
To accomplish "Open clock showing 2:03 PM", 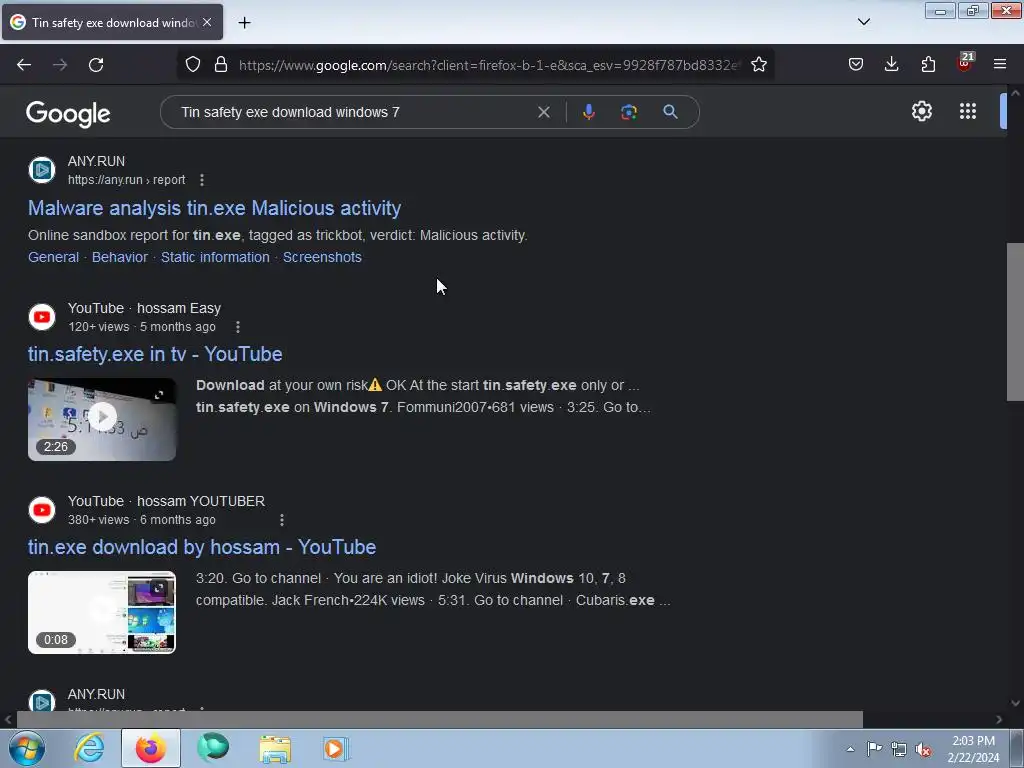I will [973, 749].
